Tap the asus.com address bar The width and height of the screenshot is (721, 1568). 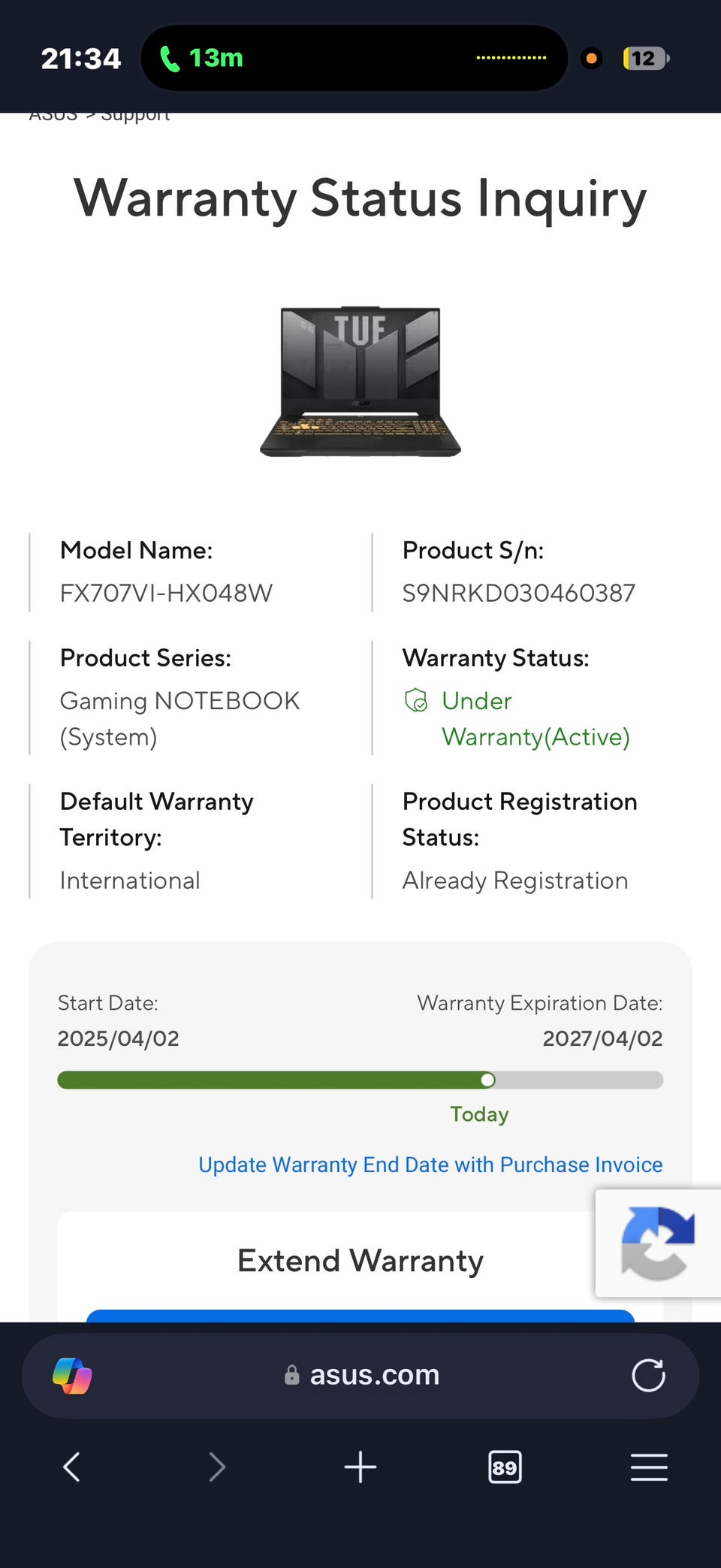point(360,1376)
